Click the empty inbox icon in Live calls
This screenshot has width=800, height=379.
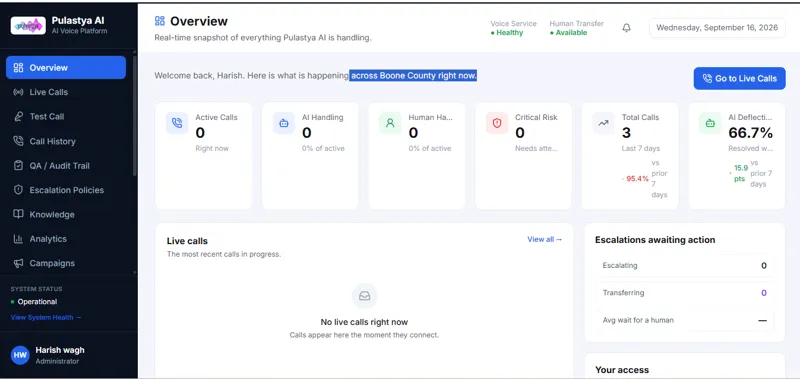point(364,296)
